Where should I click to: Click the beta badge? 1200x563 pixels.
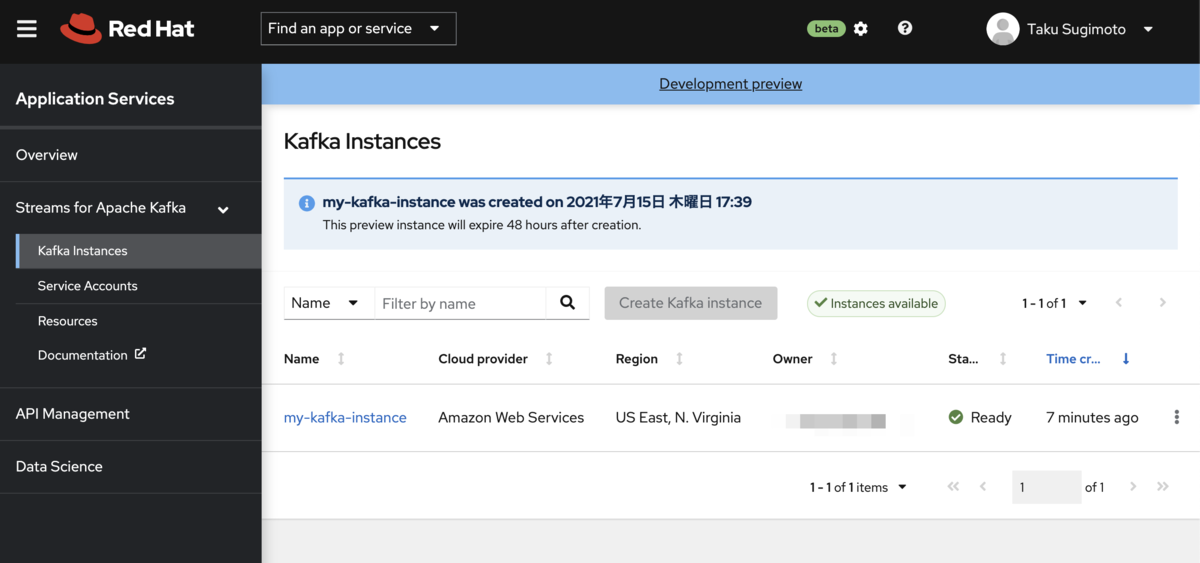tap(826, 29)
